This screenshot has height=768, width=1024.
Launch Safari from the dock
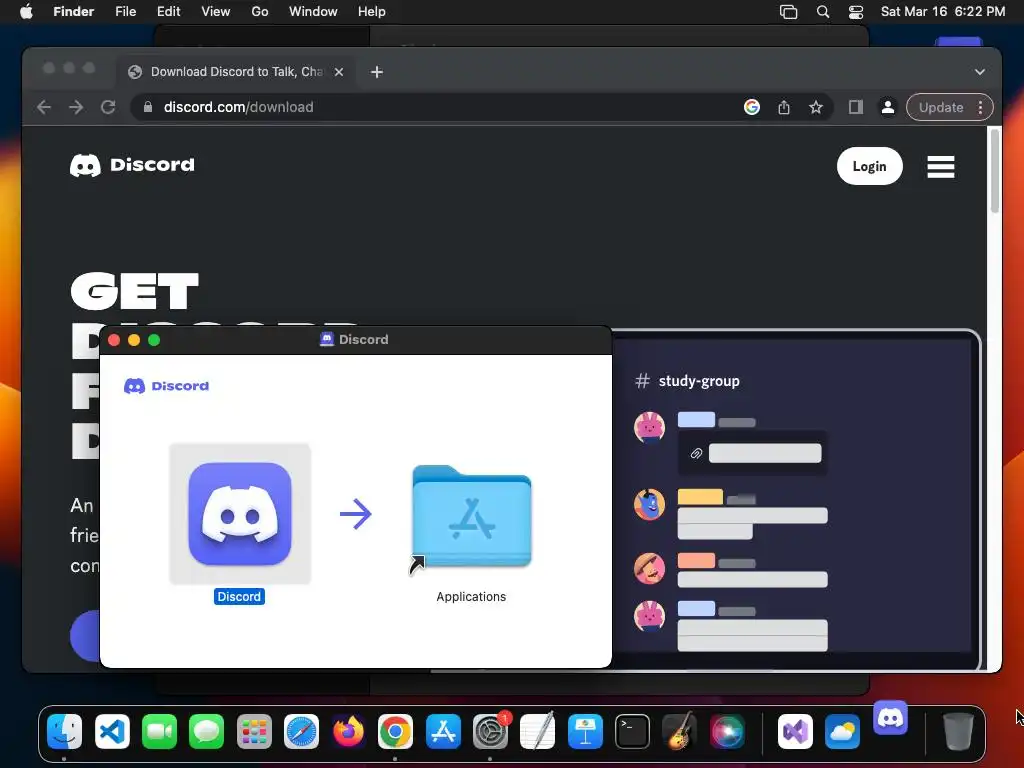pos(301,731)
